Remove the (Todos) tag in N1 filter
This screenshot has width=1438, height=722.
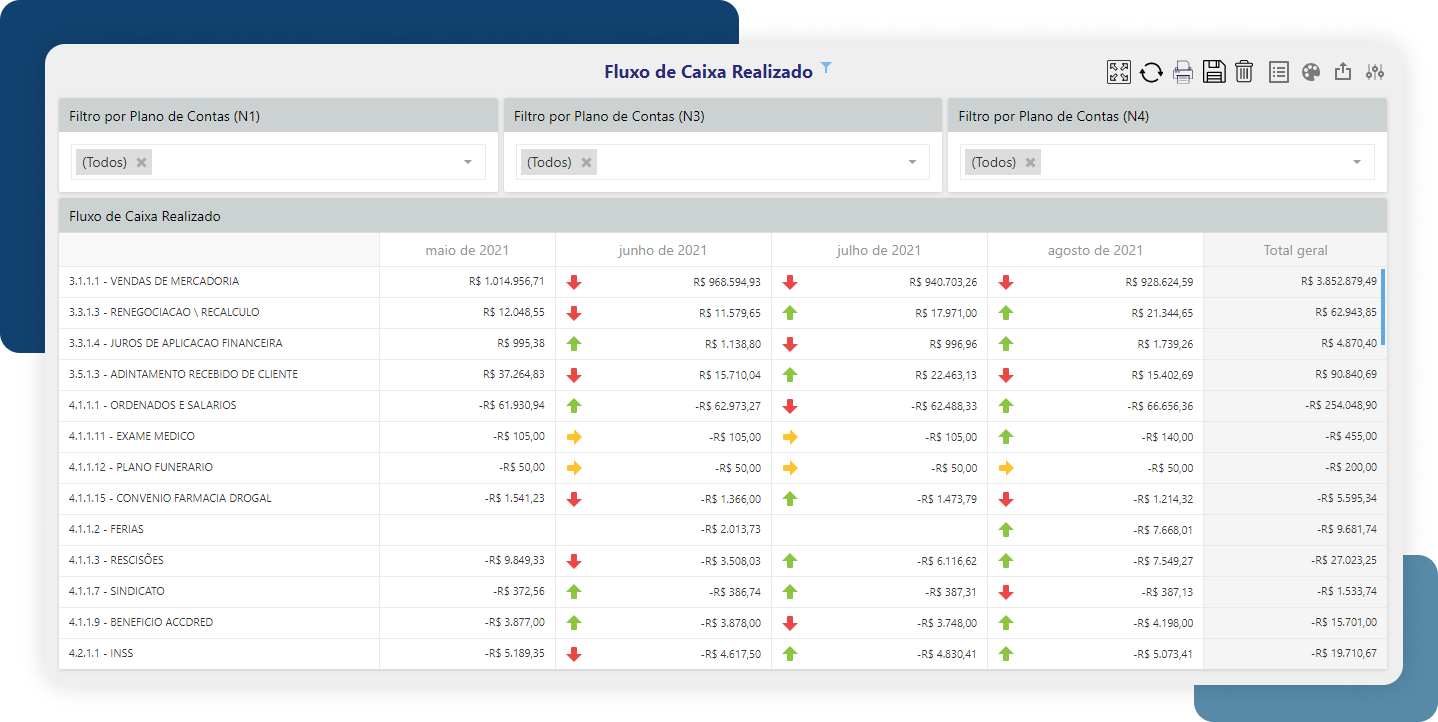pyautogui.click(x=141, y=162)
